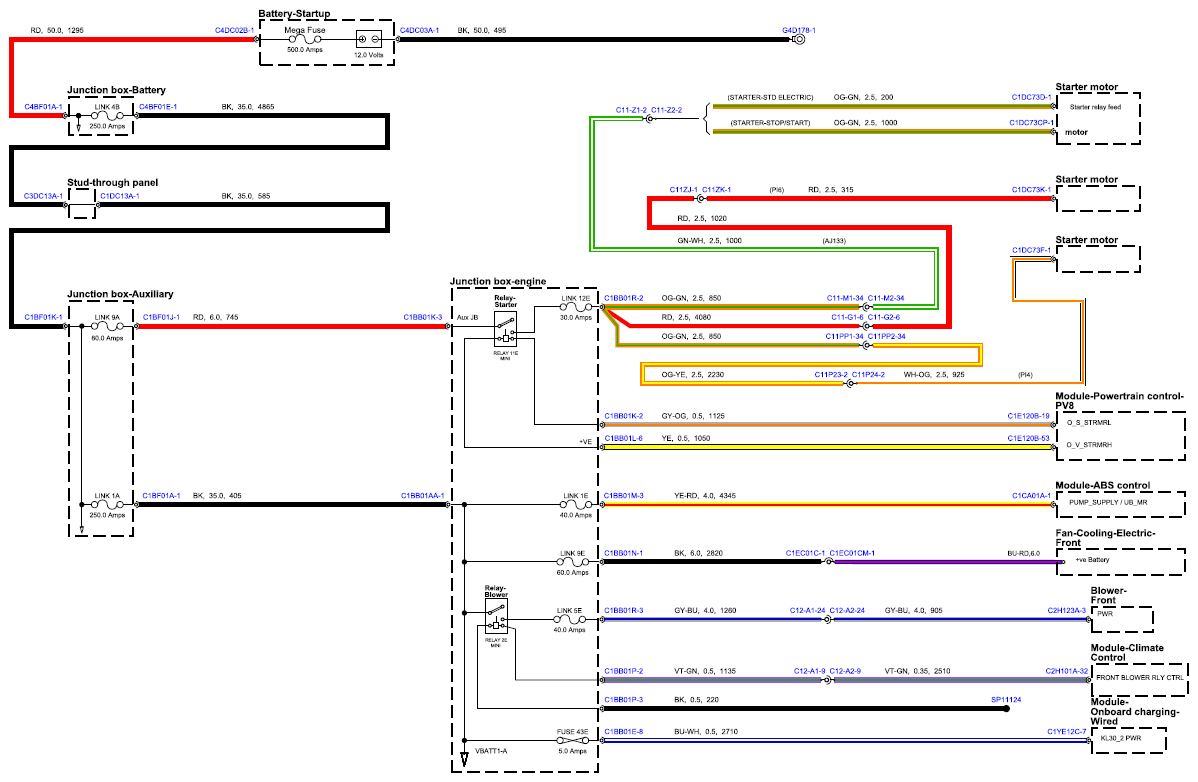1198x782 pixels.
Task: Select the Stud-through panel box symbol
Action: 82,204
